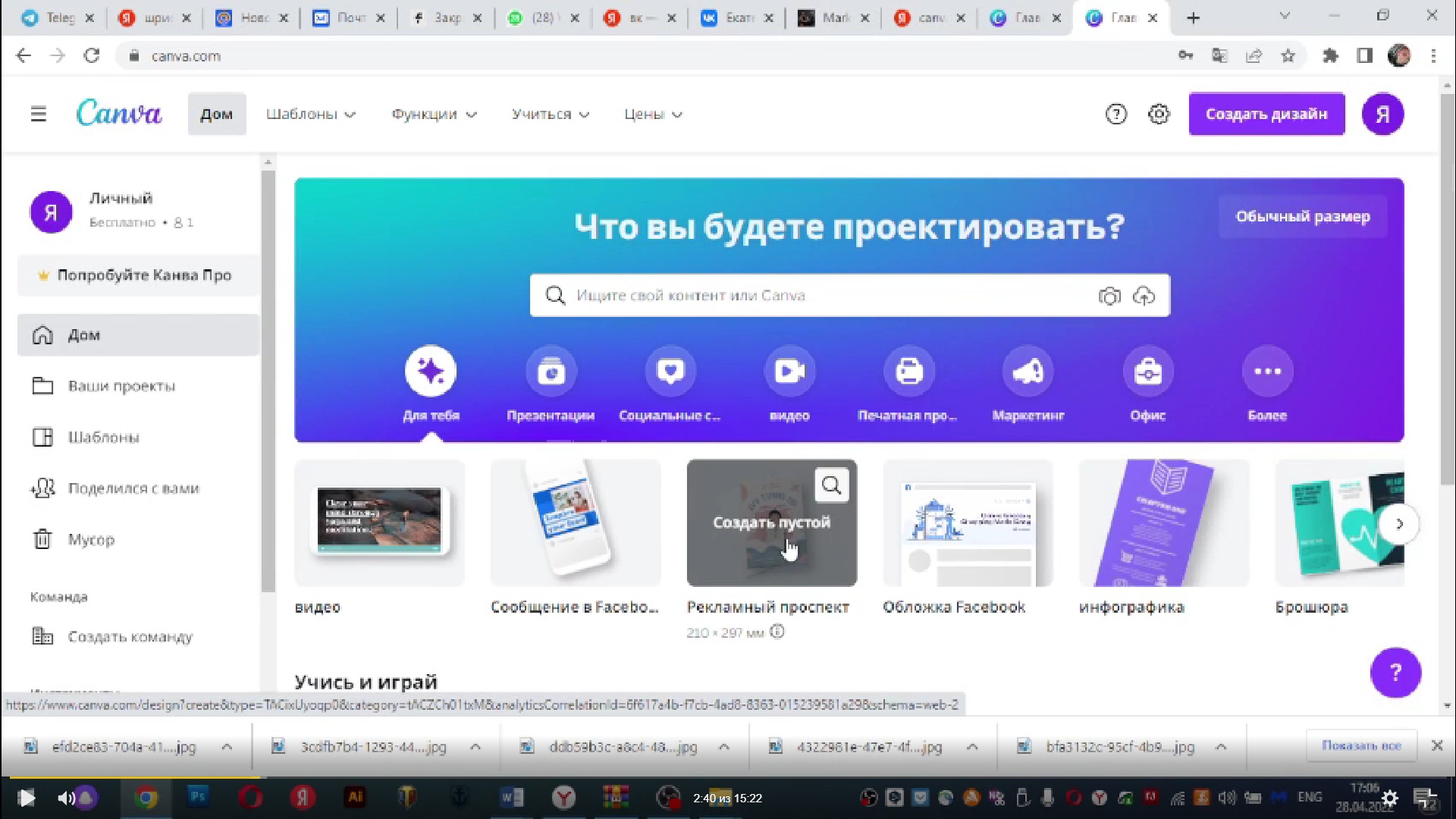This screenshot has height=819, width=1456.
Task: Click the camera icon in the search bar
Action: 1109,296
